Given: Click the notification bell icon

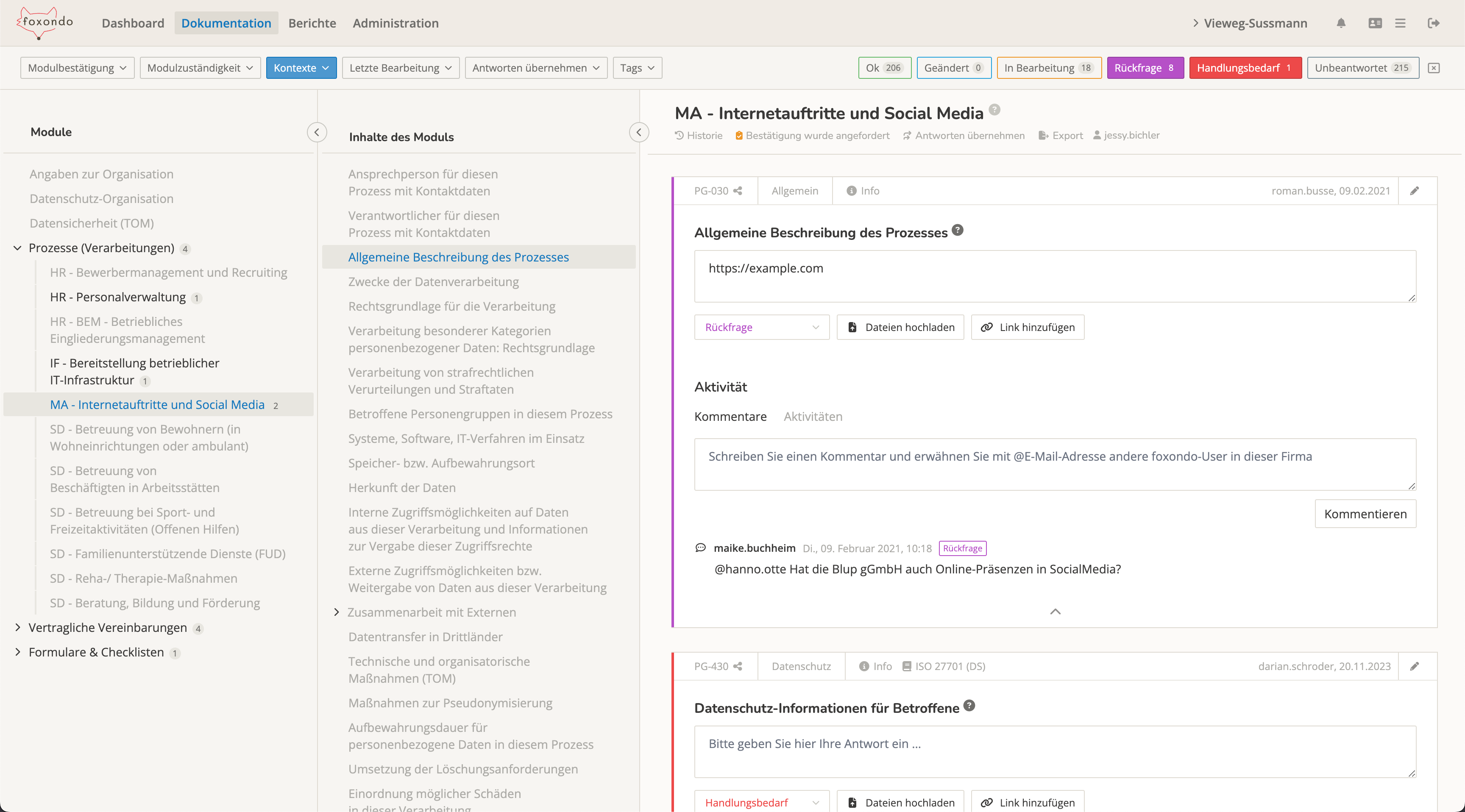Looking at the screenshot, I should coord(1341,23).
